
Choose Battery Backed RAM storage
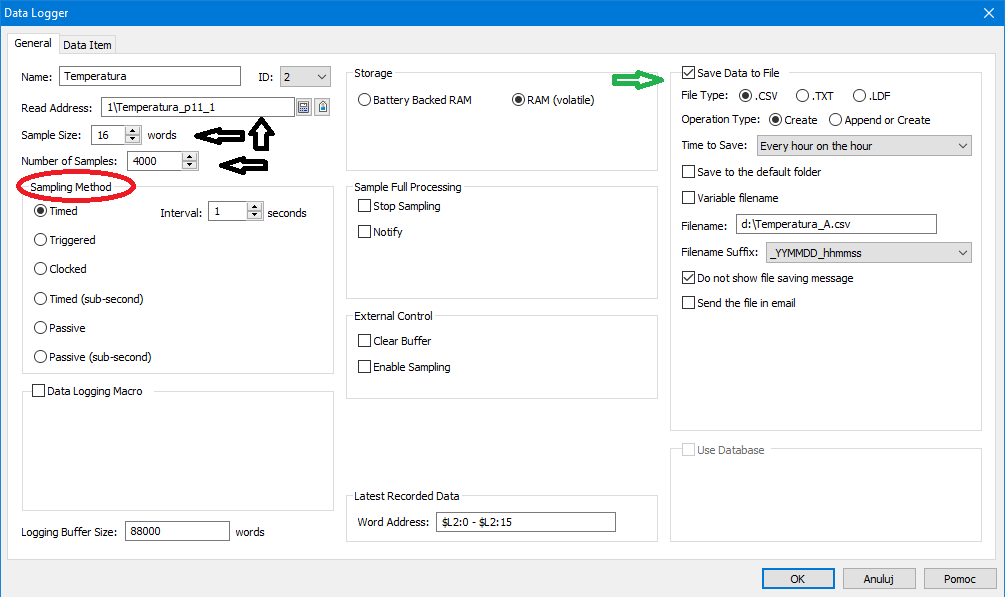click(x=365, y=100)
